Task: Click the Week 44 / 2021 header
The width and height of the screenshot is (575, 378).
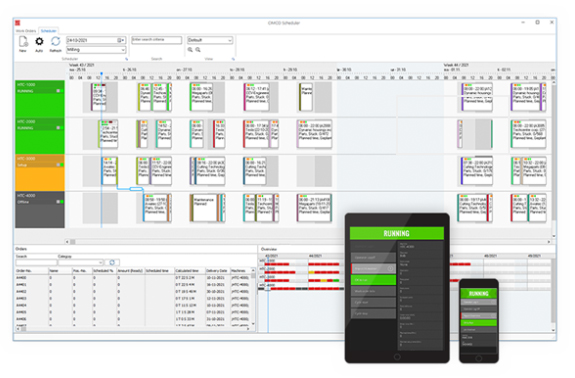Action: (456, 65)
